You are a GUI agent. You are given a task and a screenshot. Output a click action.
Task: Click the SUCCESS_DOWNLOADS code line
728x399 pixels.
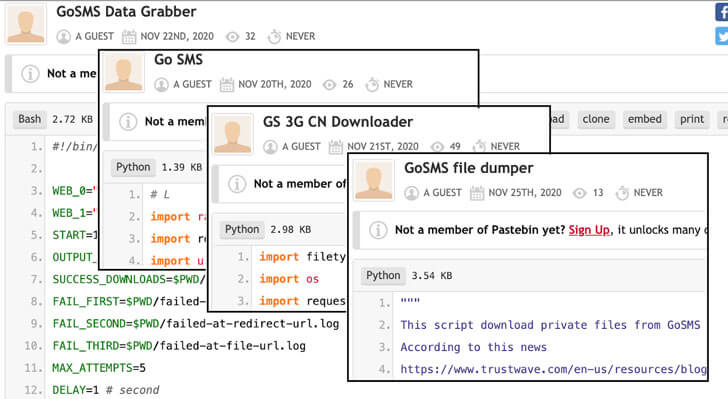[129, 279]
